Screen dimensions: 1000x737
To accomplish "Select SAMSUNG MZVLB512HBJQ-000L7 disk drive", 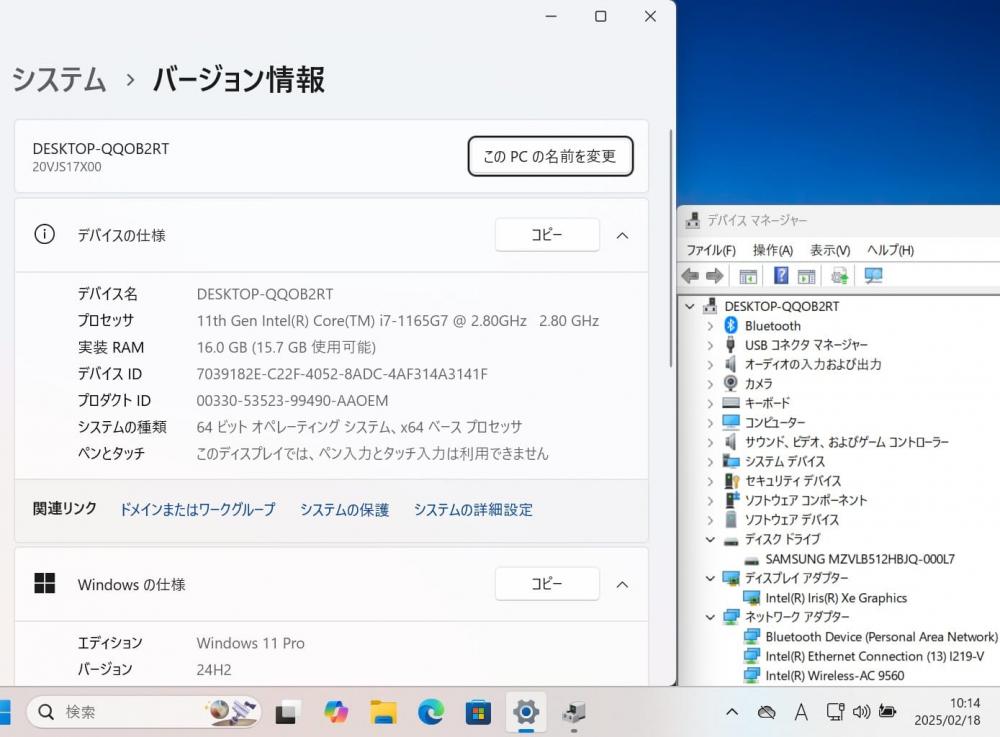I will click(860, 559).
